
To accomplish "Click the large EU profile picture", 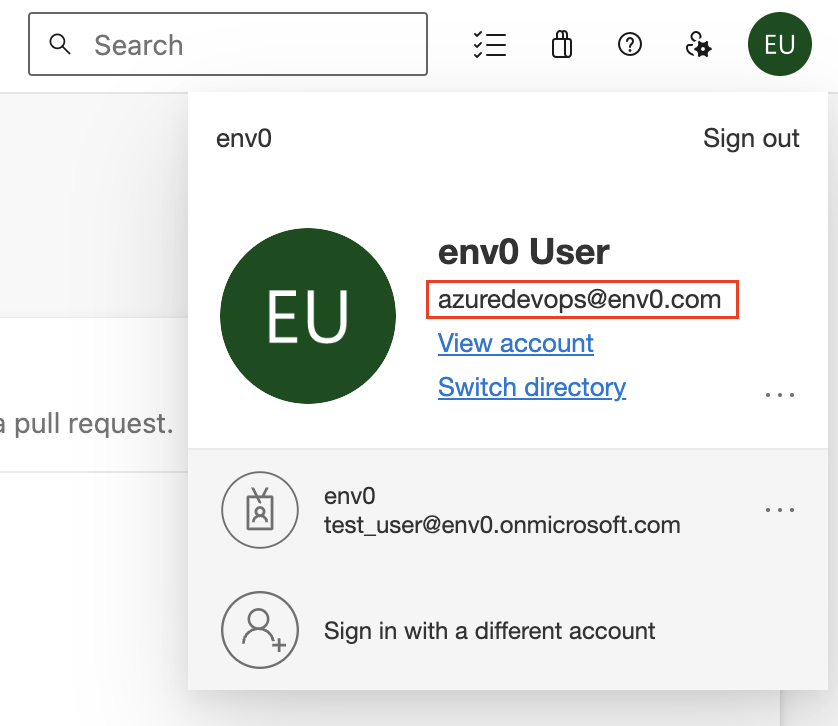I will 308,316.
